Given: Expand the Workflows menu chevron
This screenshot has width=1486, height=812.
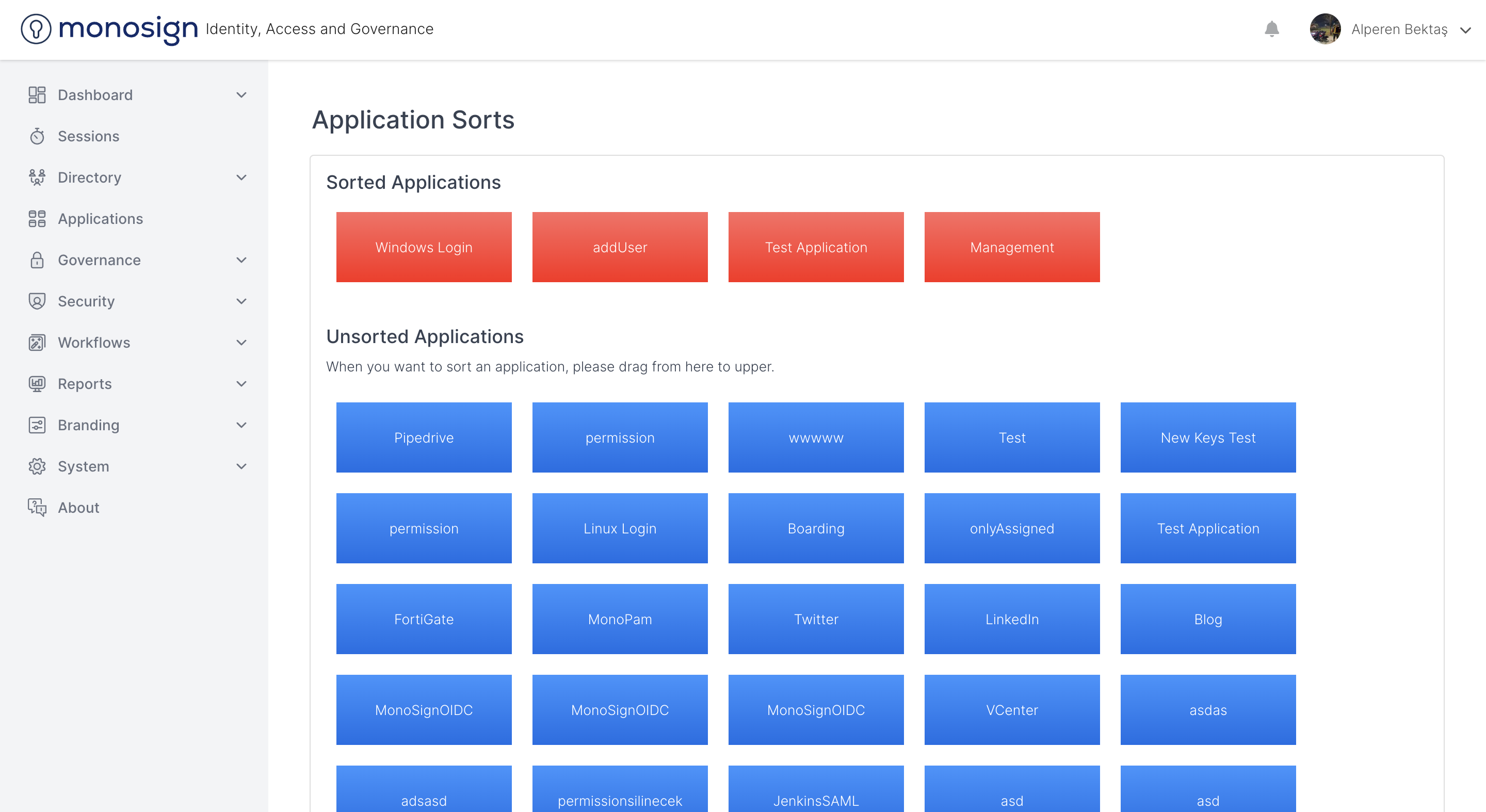Looking at the screenshot, I should pyautogui.click(x=241, y=343).
